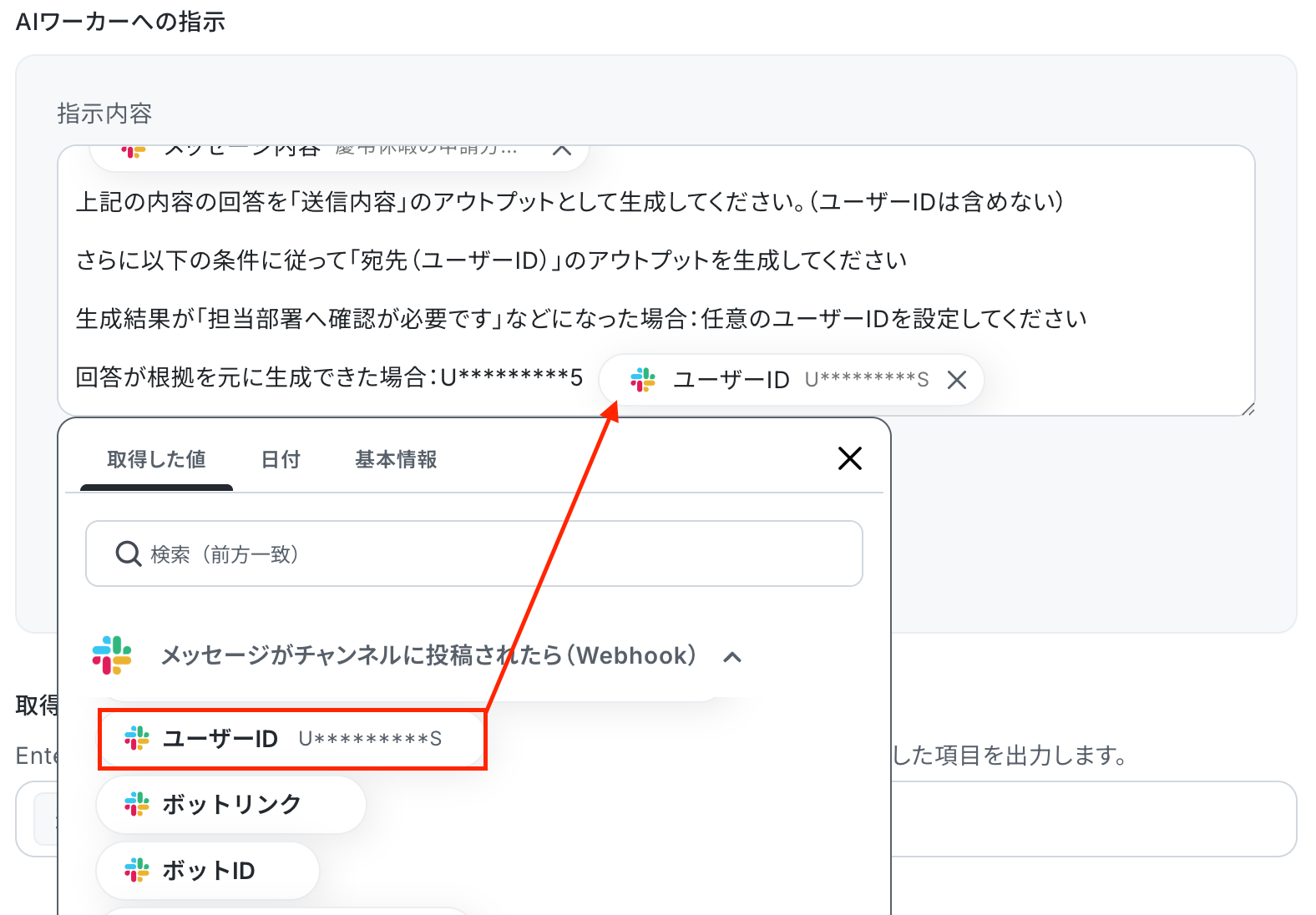Click the ユーザーID chip in the instruction textarea

[792, 380]
